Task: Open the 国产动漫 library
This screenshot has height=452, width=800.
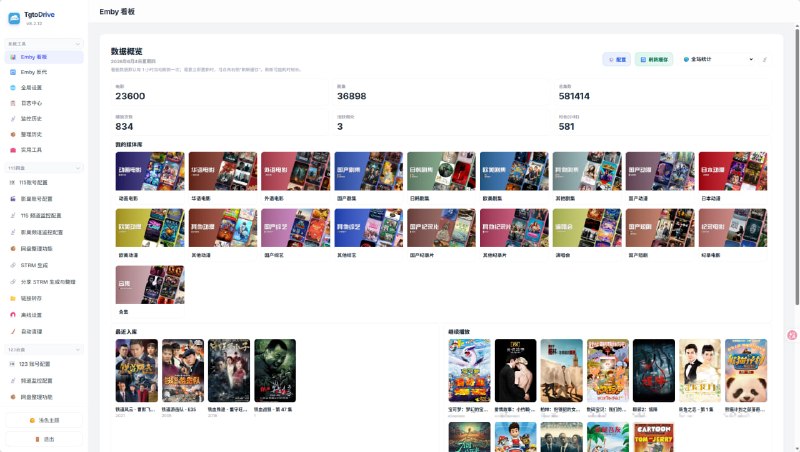Action: pyautogui.click(x=660, y=176)
